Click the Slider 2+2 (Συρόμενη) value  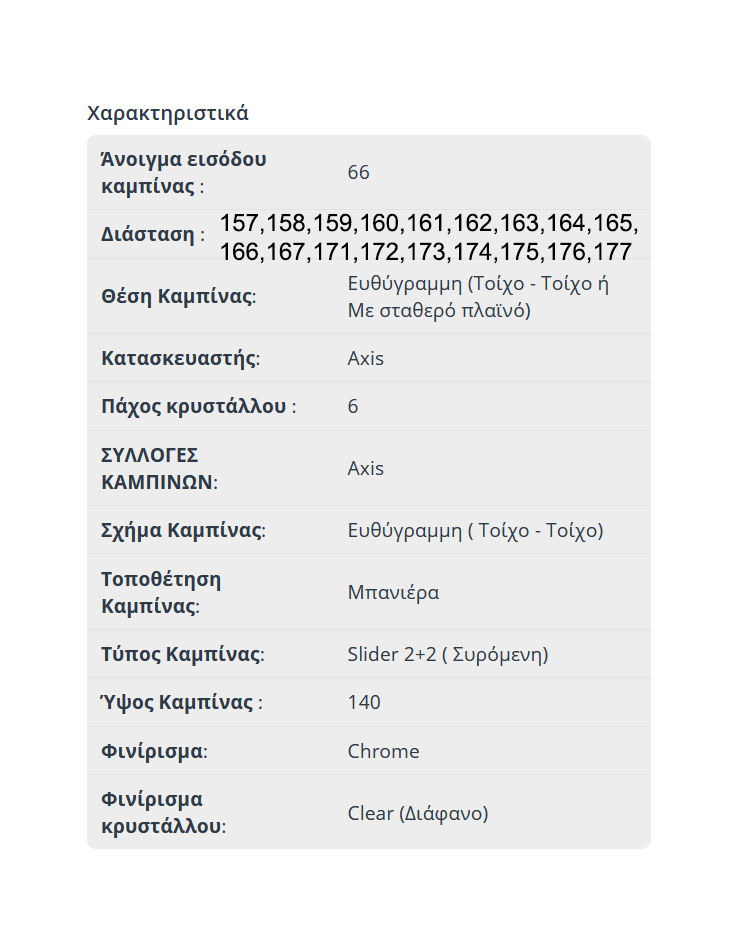pos(448,655)
